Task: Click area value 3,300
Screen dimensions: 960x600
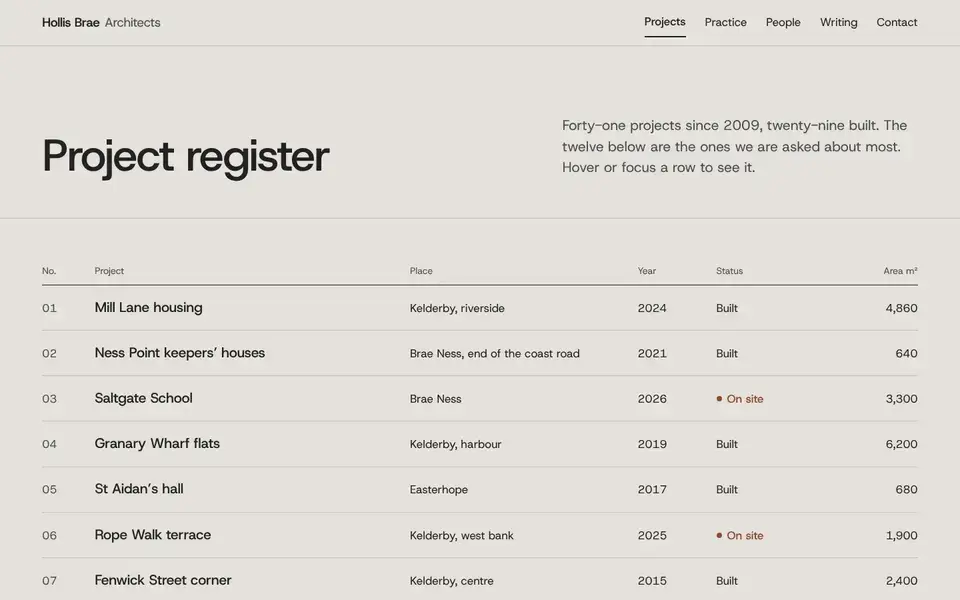Action: pyautogui.click(x=901, y=399)
